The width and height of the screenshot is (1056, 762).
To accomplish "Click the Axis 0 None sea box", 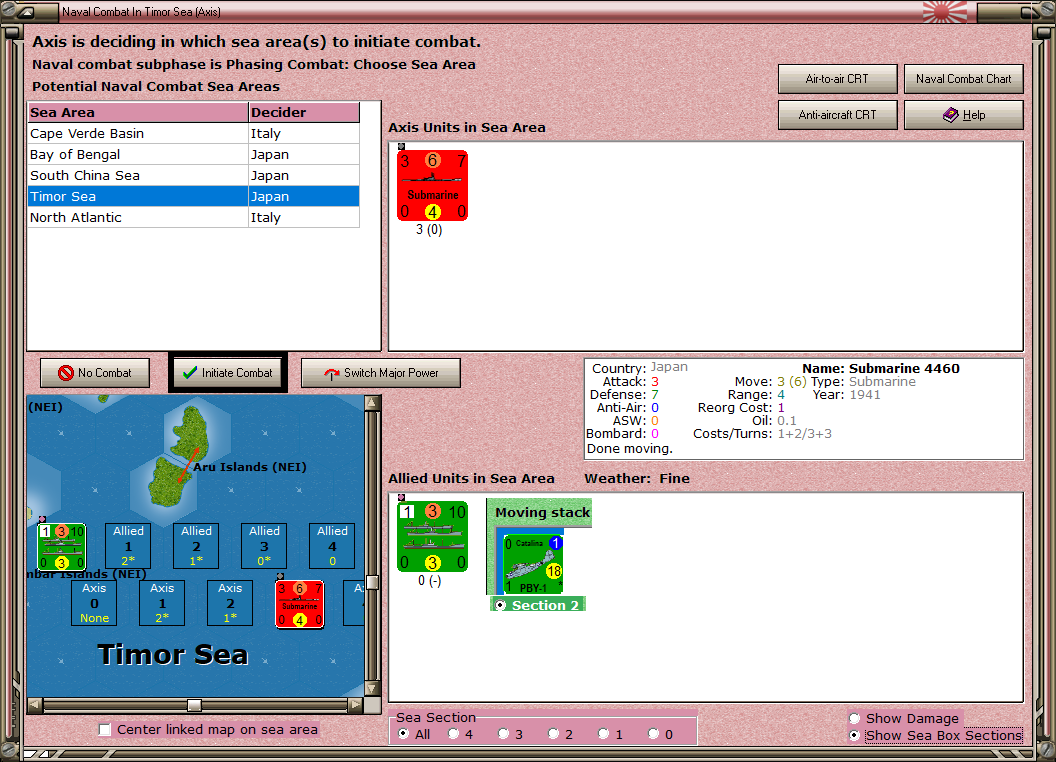I will 94,603.
